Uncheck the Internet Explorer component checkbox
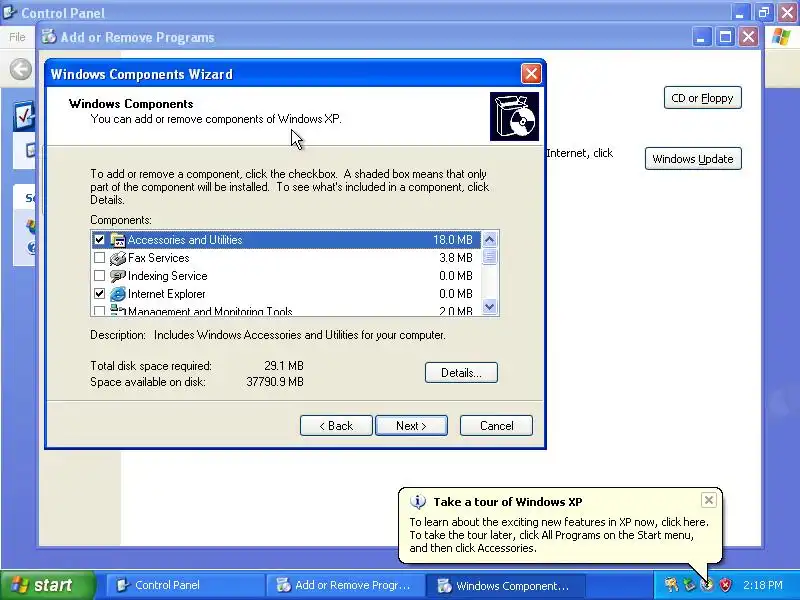 tap(99, 294)
